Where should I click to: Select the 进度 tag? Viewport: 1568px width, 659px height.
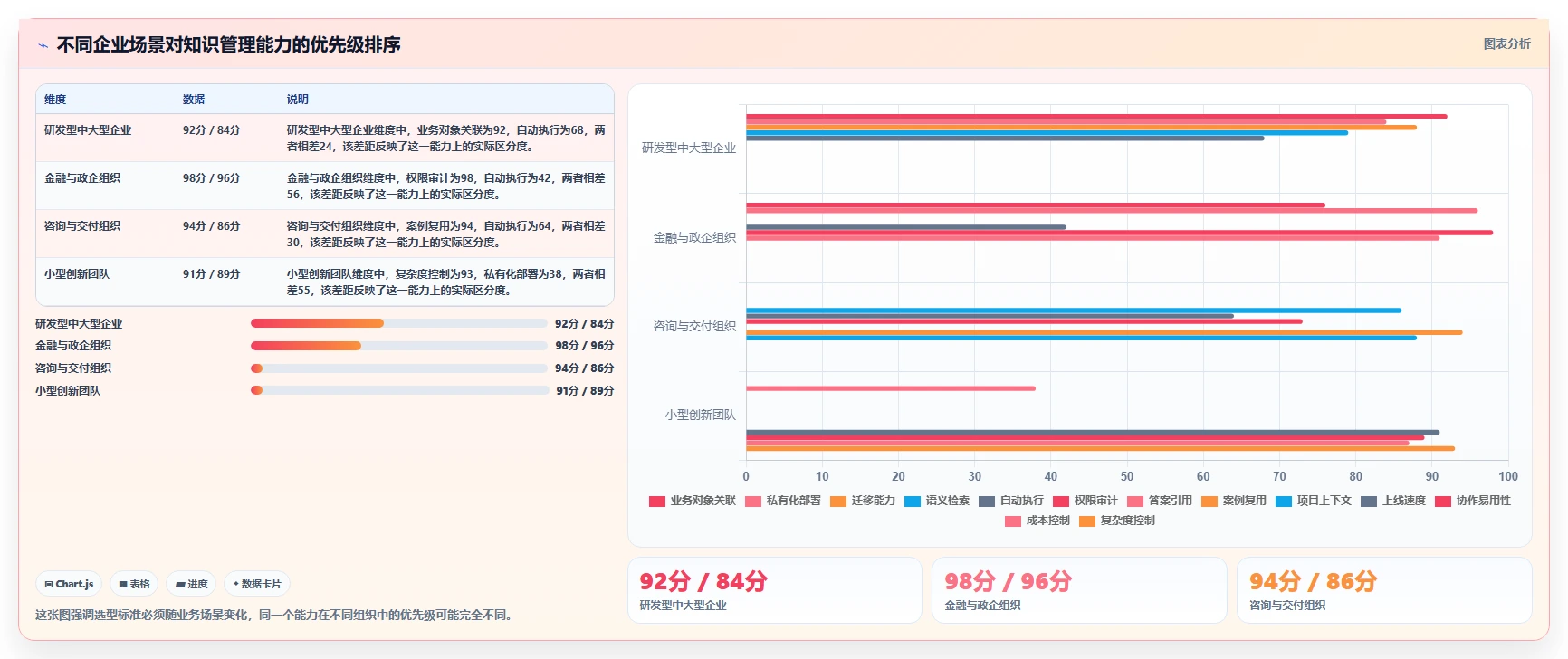(192, 584)
